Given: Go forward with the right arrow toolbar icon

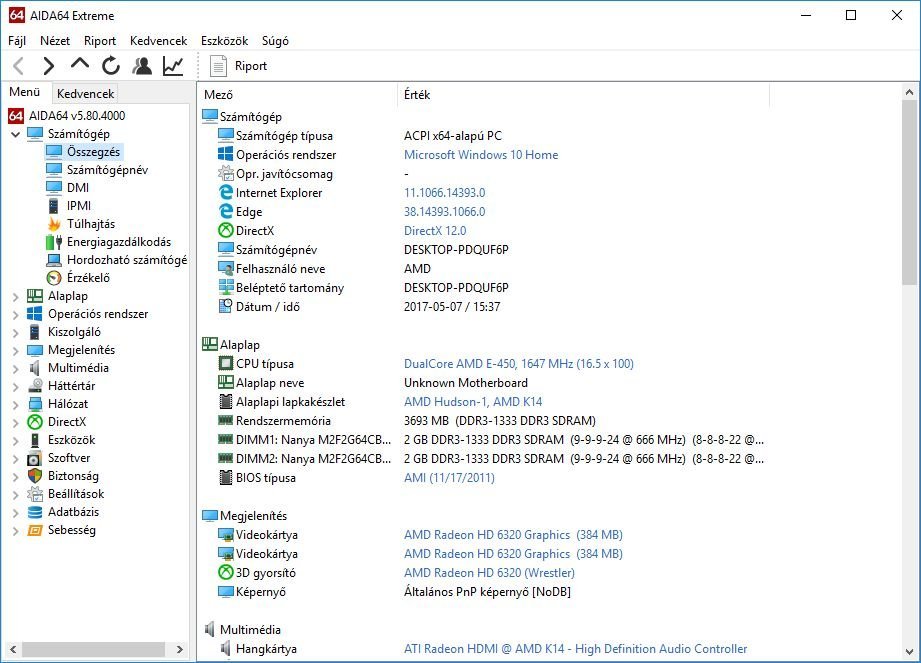Looking at the screenshot, I should [x=49, y=66].
